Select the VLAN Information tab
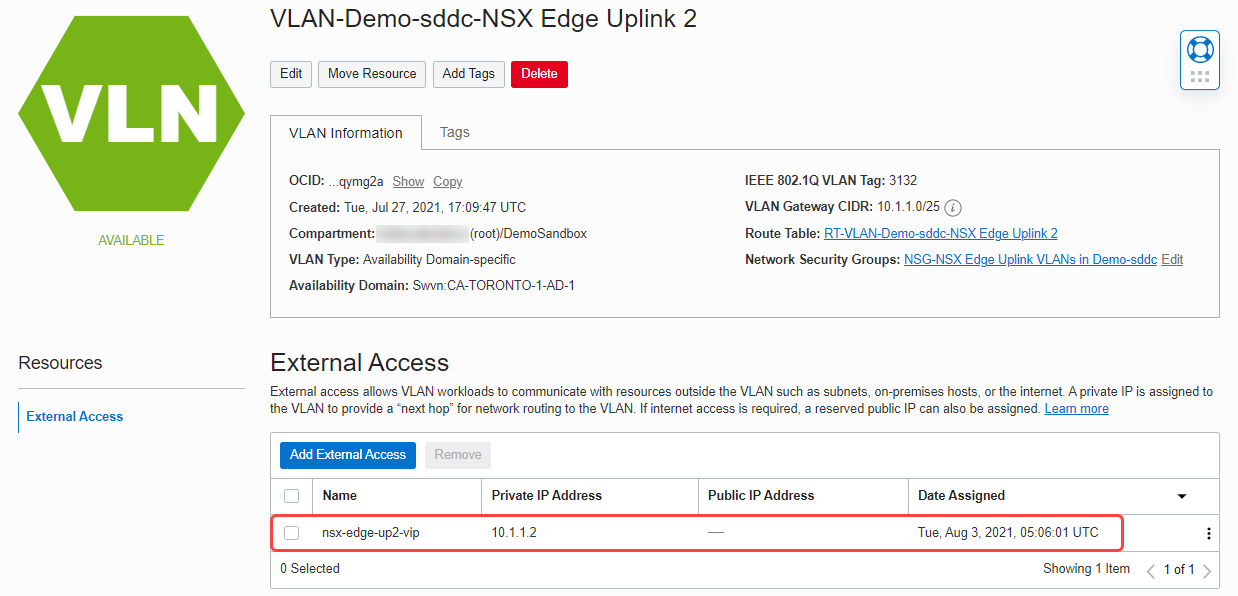The width and height of the screenshot is (1238, 596). tap(346, 131)
